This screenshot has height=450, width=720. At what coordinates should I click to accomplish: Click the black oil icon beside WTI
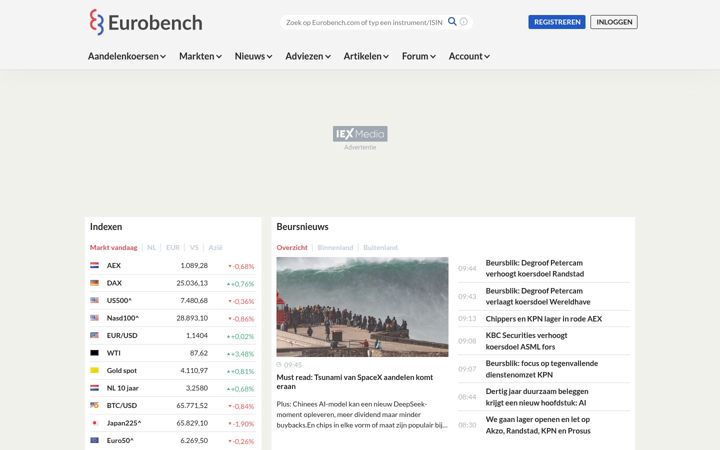point(95,353)
